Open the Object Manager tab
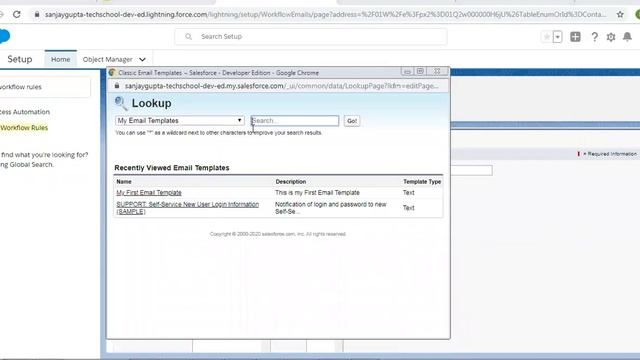 (107, 59)
